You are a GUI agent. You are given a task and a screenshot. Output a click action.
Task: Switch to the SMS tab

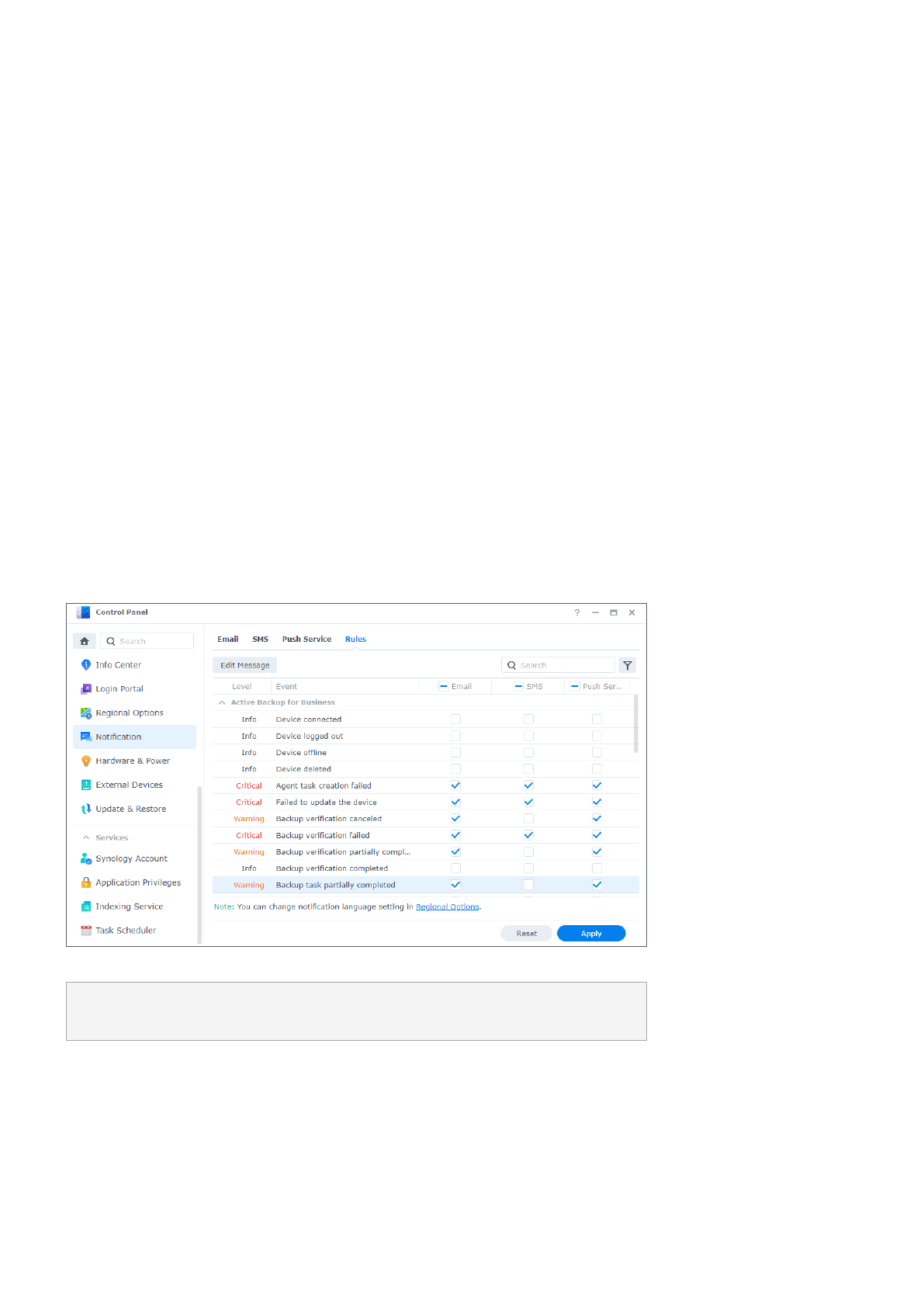(260, 640)
